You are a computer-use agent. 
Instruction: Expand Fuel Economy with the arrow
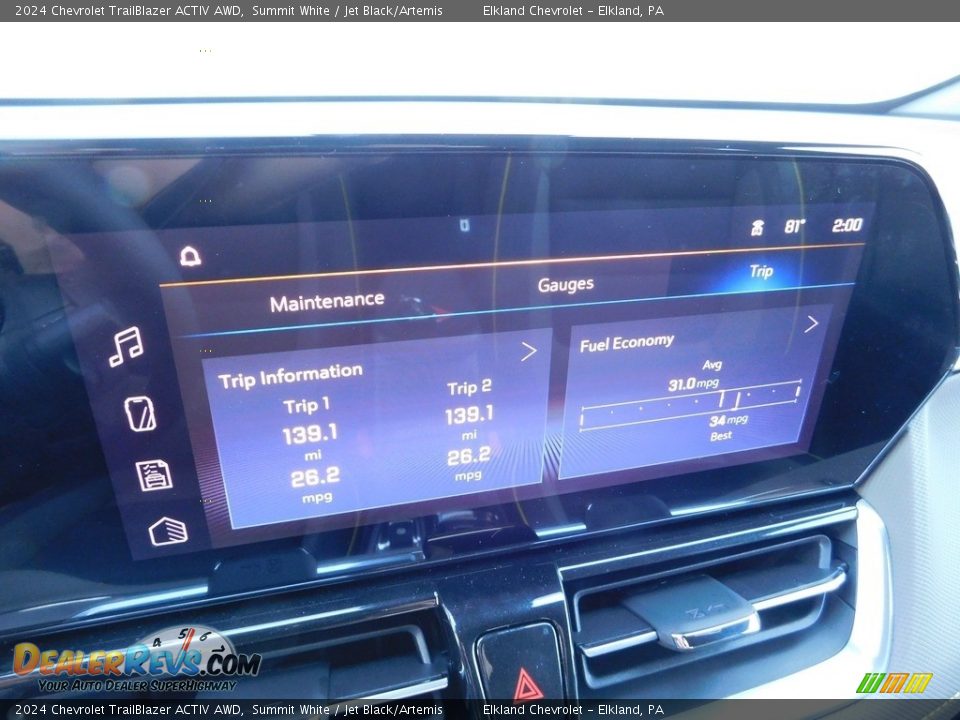tap(811, 323)
